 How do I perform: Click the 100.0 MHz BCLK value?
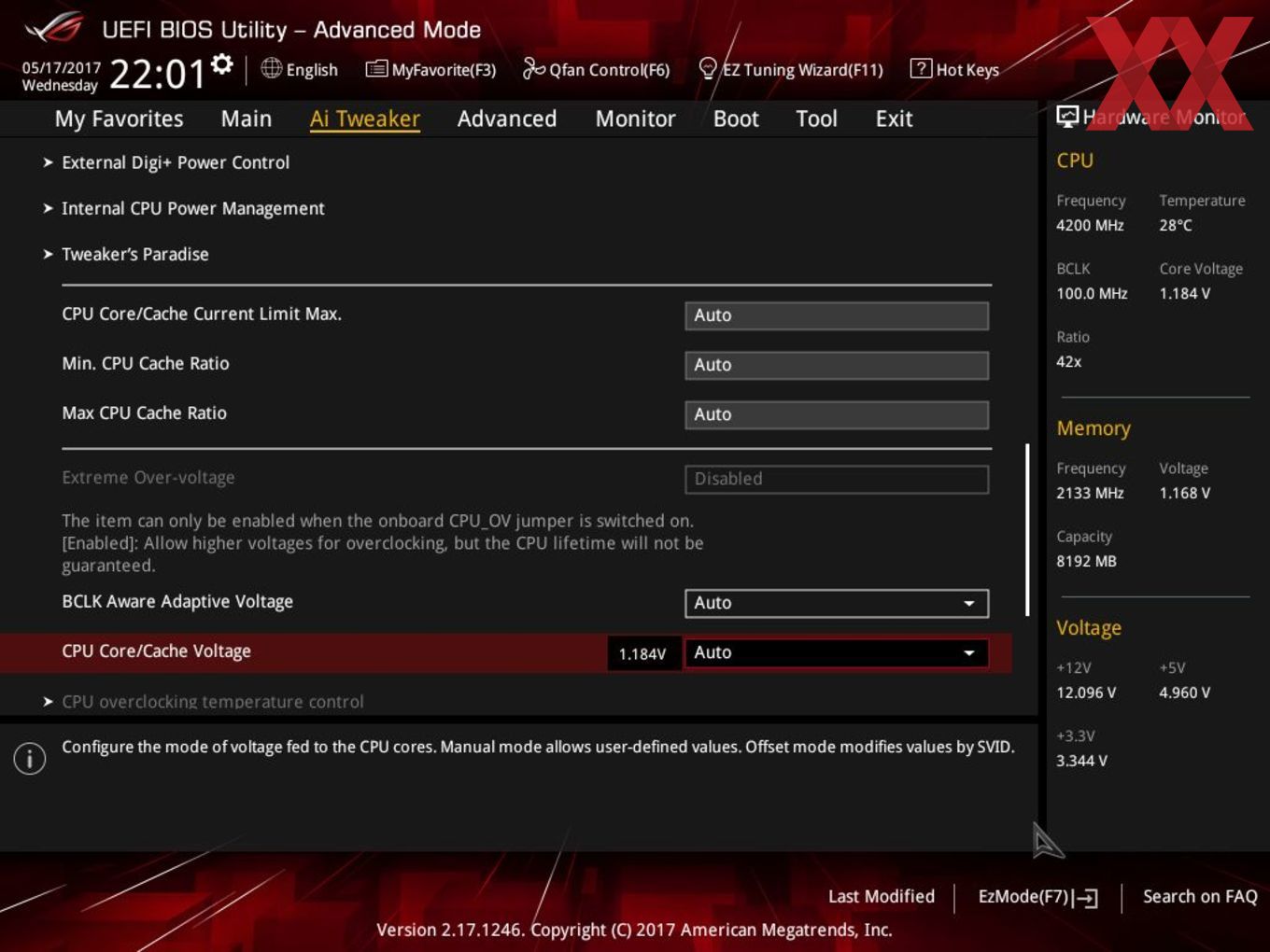pos(1092,293)
